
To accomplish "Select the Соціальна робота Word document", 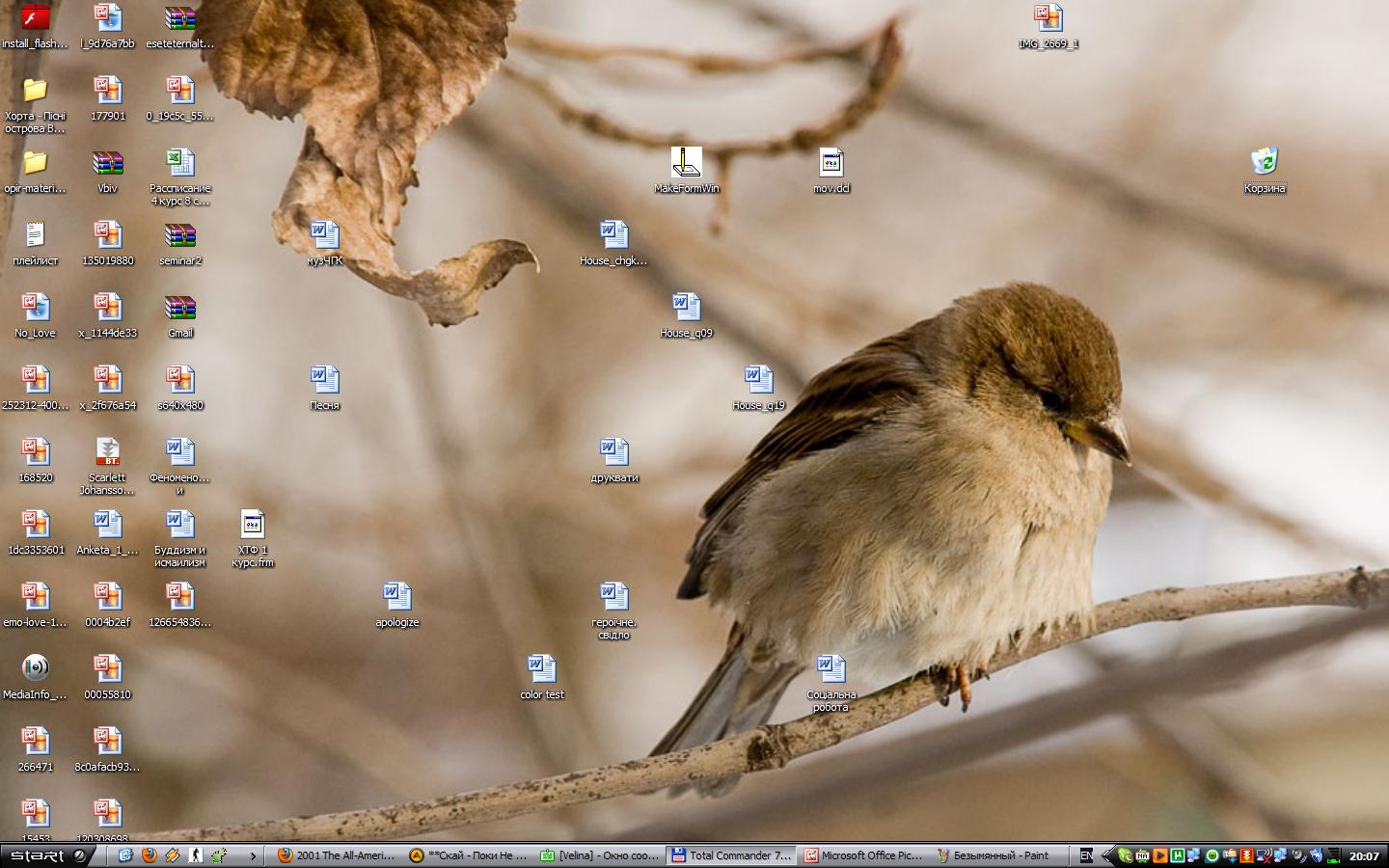I will point(831,683).
